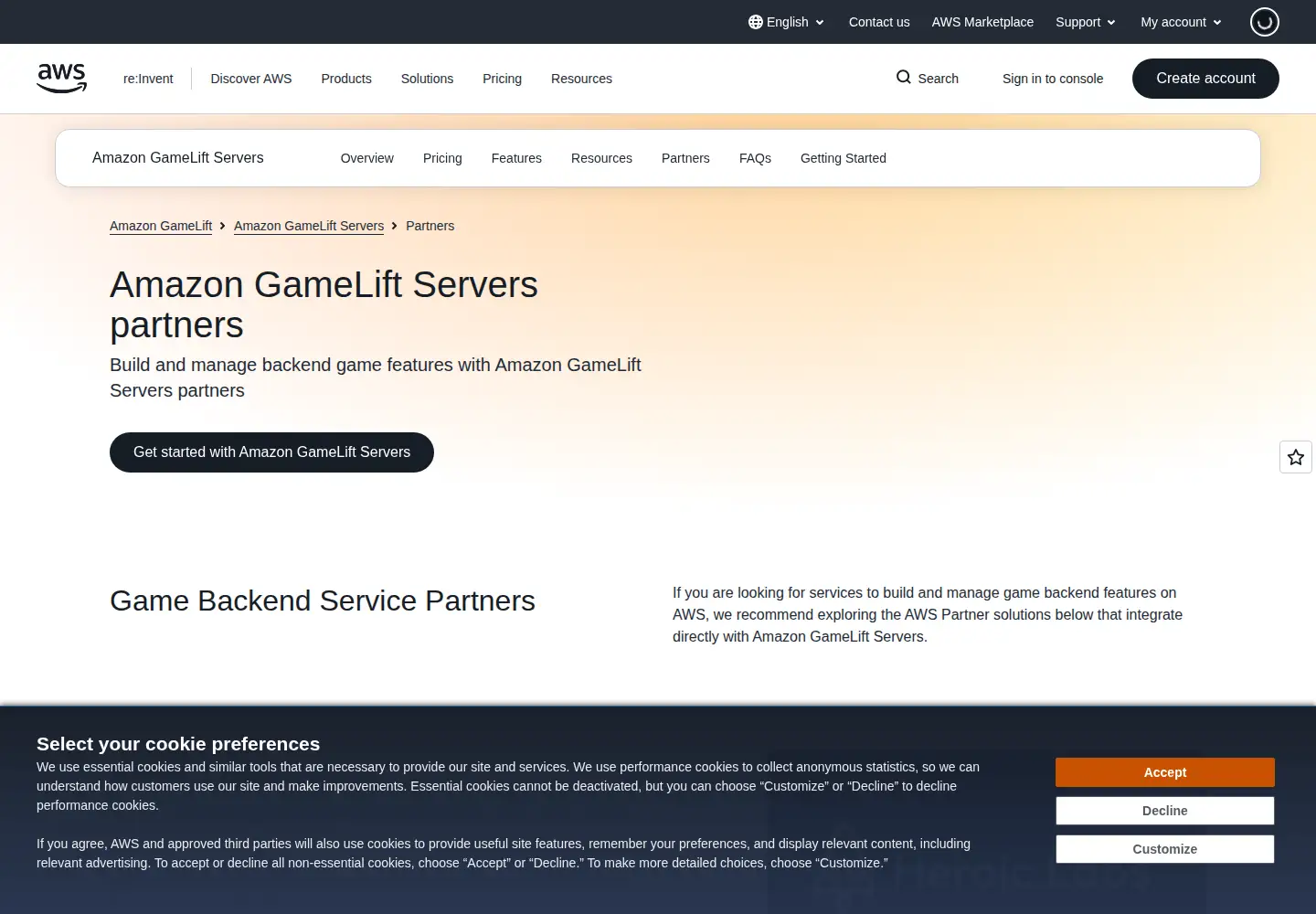
Task: Click the Partners breadcrumb text
Action: point(430,226)
